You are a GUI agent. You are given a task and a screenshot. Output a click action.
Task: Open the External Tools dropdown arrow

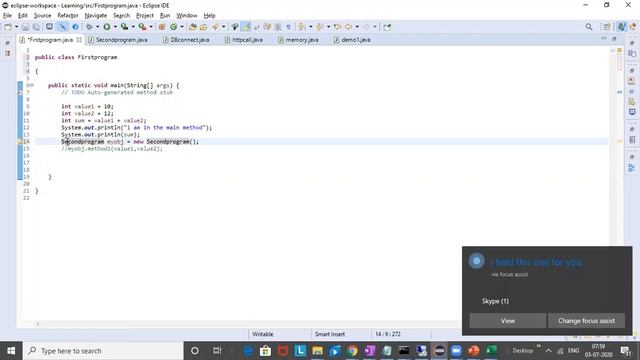click(x=151, y=27)
